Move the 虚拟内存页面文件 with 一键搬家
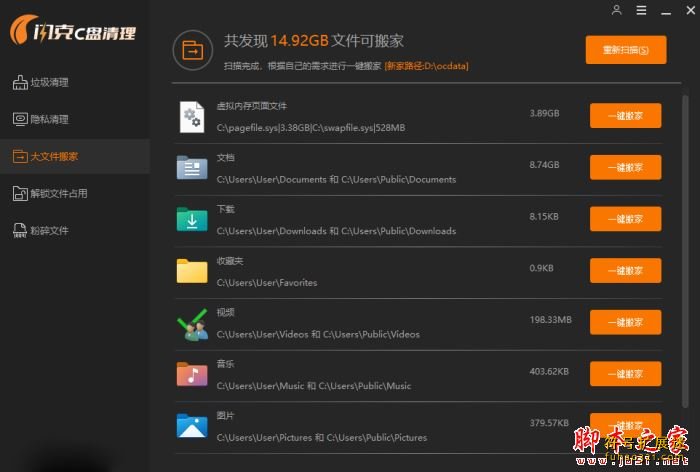This screenshot has width=700, height=472. [x=625, y=116]
